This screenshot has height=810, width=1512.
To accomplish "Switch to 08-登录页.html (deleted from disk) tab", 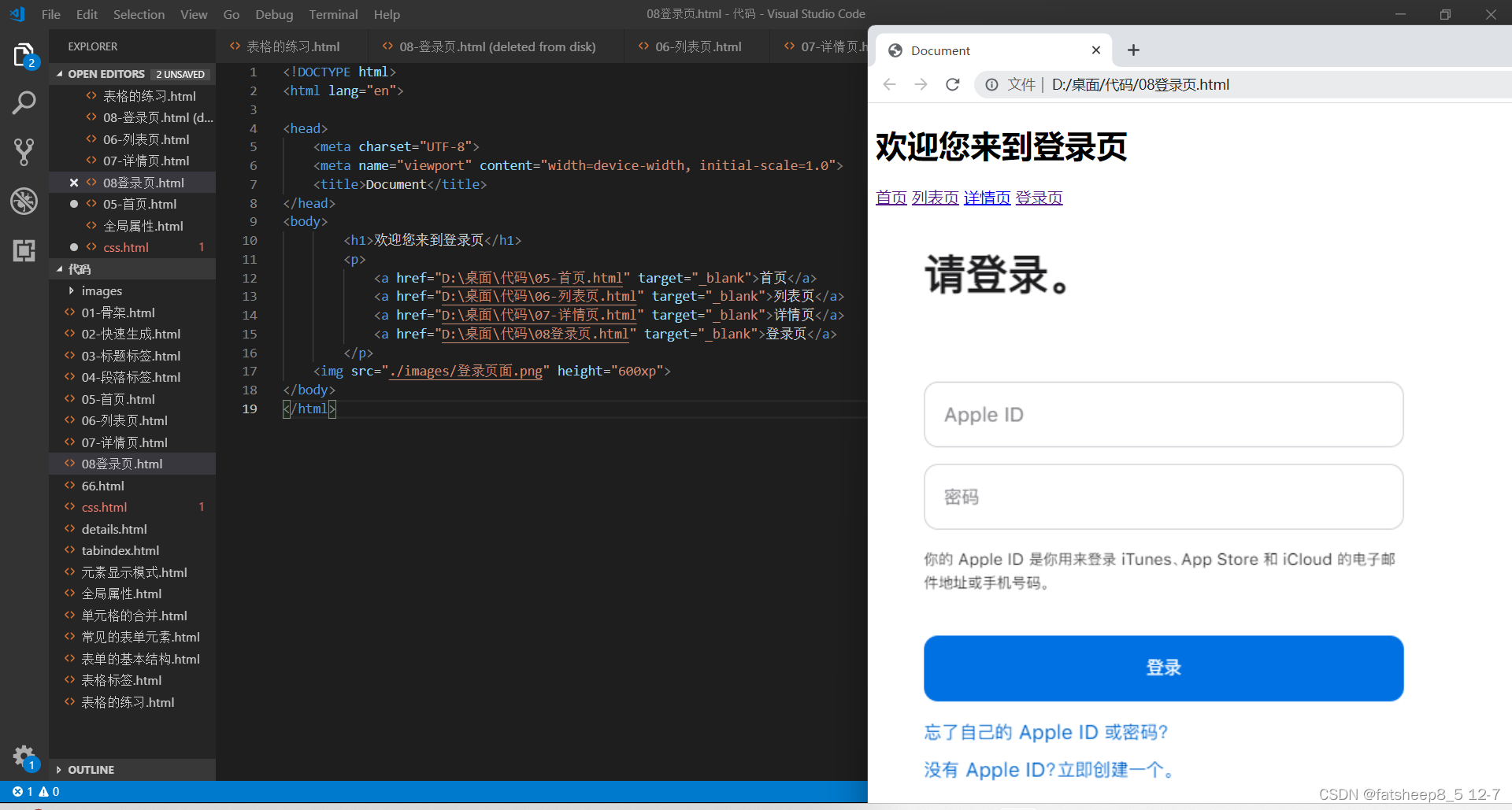I will coord(496,46).
